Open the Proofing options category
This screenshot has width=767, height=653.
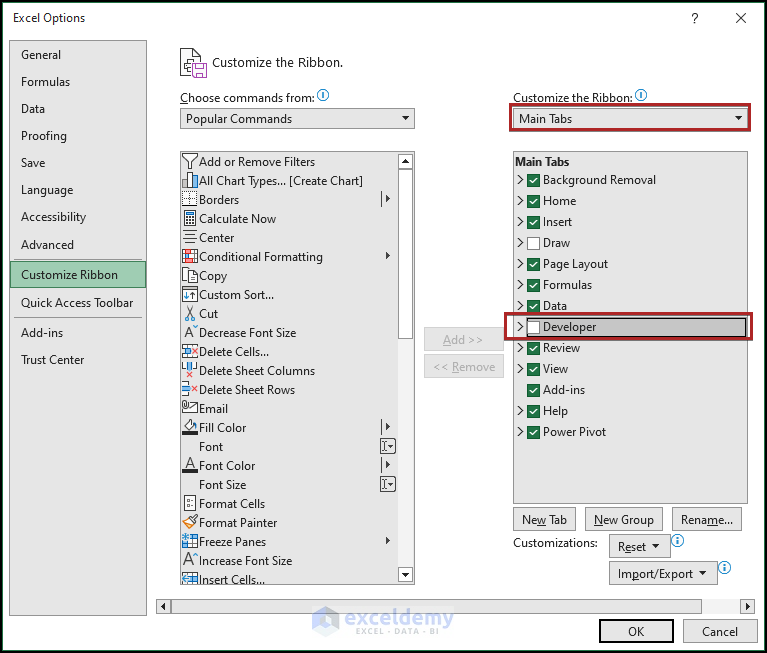click(78, 135)
